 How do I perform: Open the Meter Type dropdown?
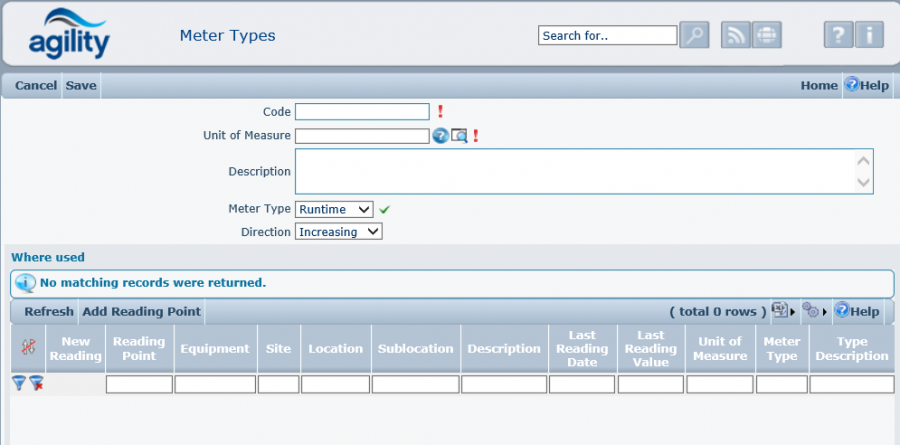(x=334, y=209)
